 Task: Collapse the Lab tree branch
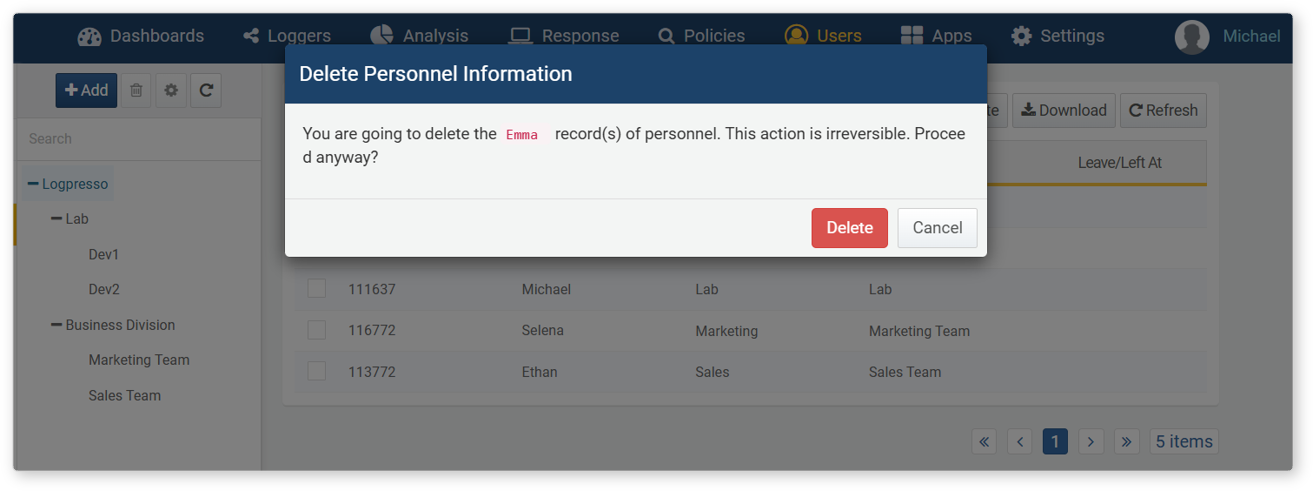pyautogui.click(x=57, y=219)
